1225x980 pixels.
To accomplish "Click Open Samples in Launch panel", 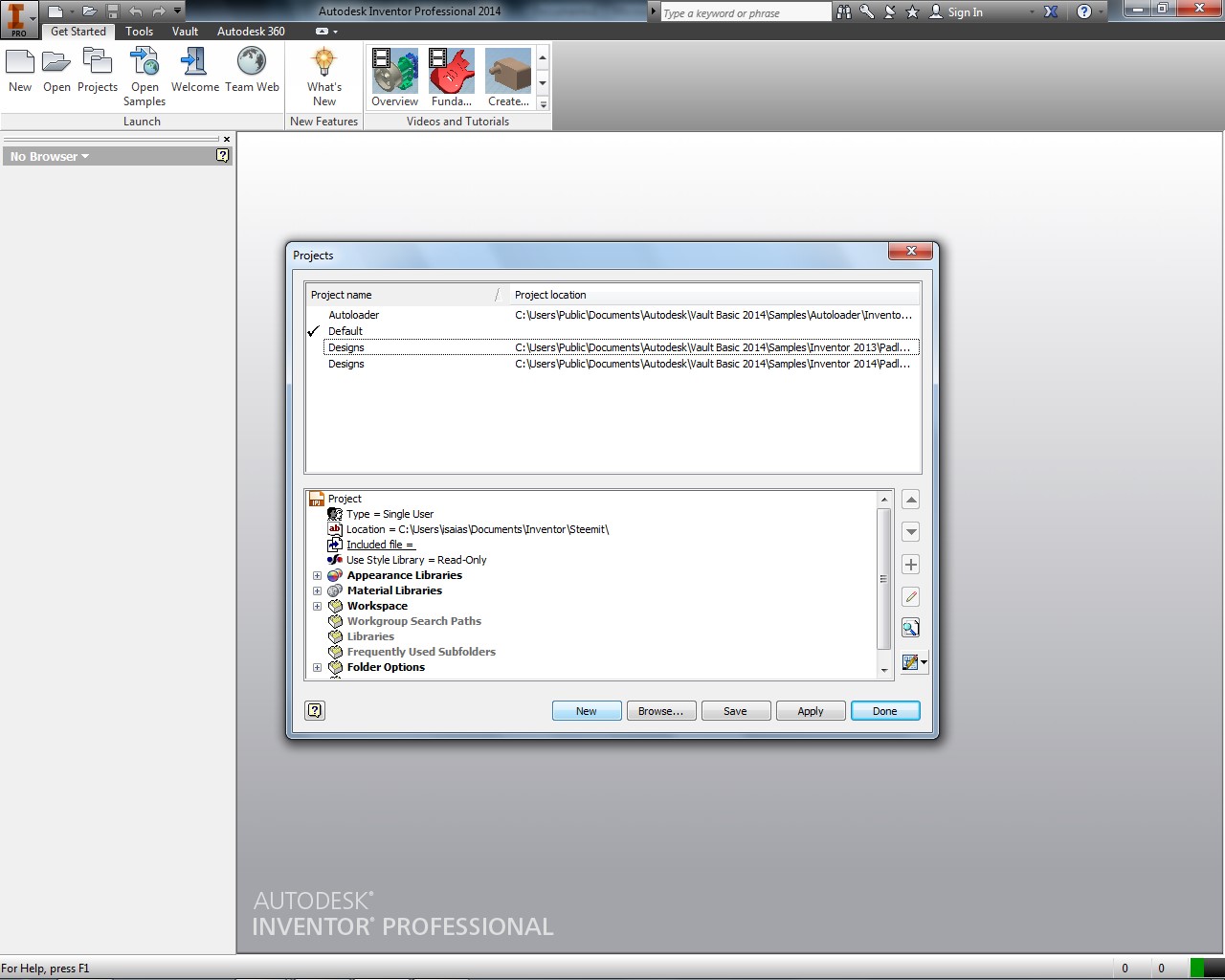I will pyautogui.click(x=145, y=77).
